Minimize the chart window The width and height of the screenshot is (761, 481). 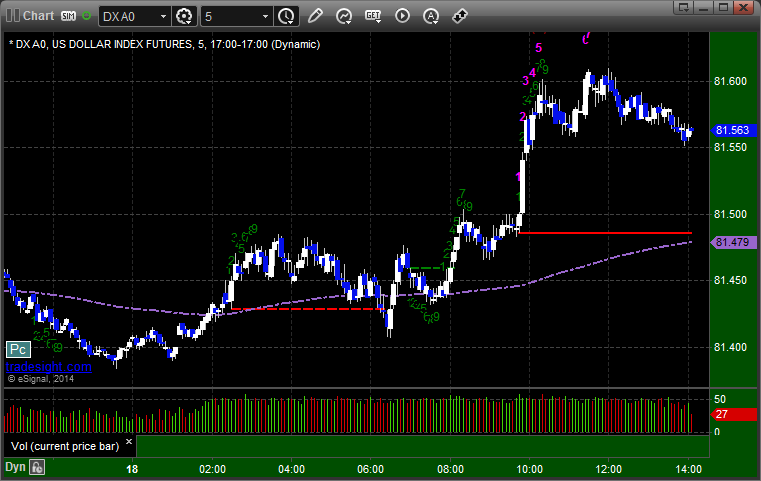[x=704, y=7]
